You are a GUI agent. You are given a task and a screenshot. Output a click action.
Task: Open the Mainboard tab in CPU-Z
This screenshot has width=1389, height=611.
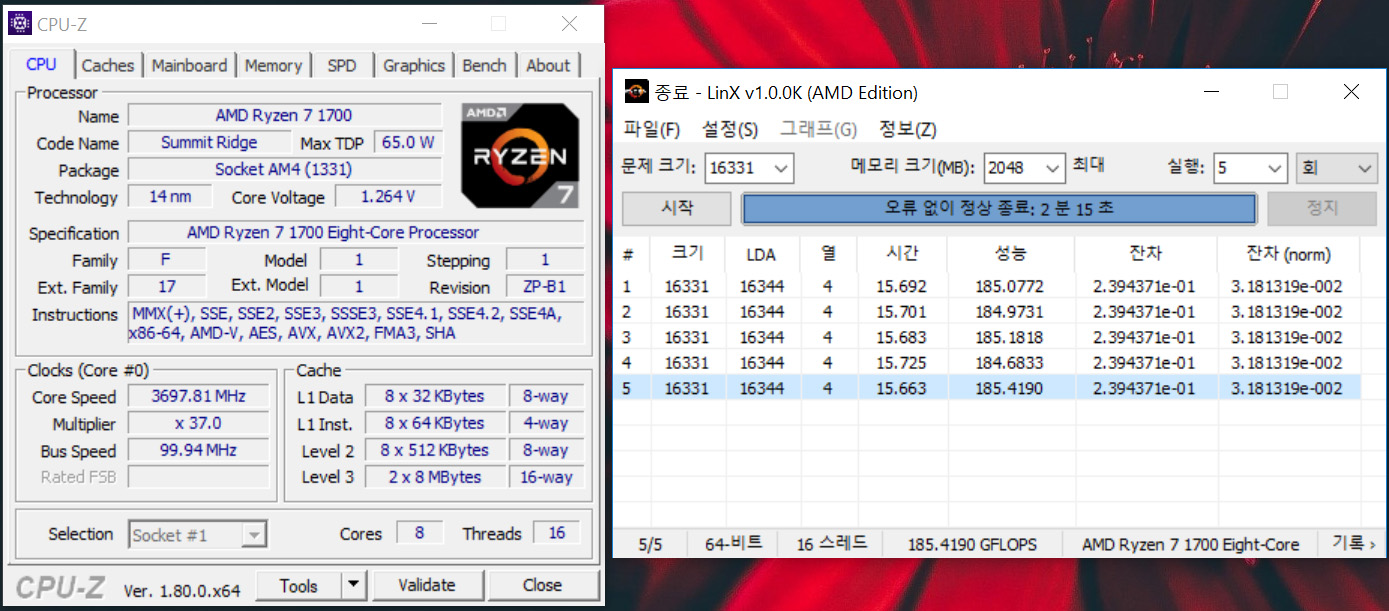(x=190, y=65)
